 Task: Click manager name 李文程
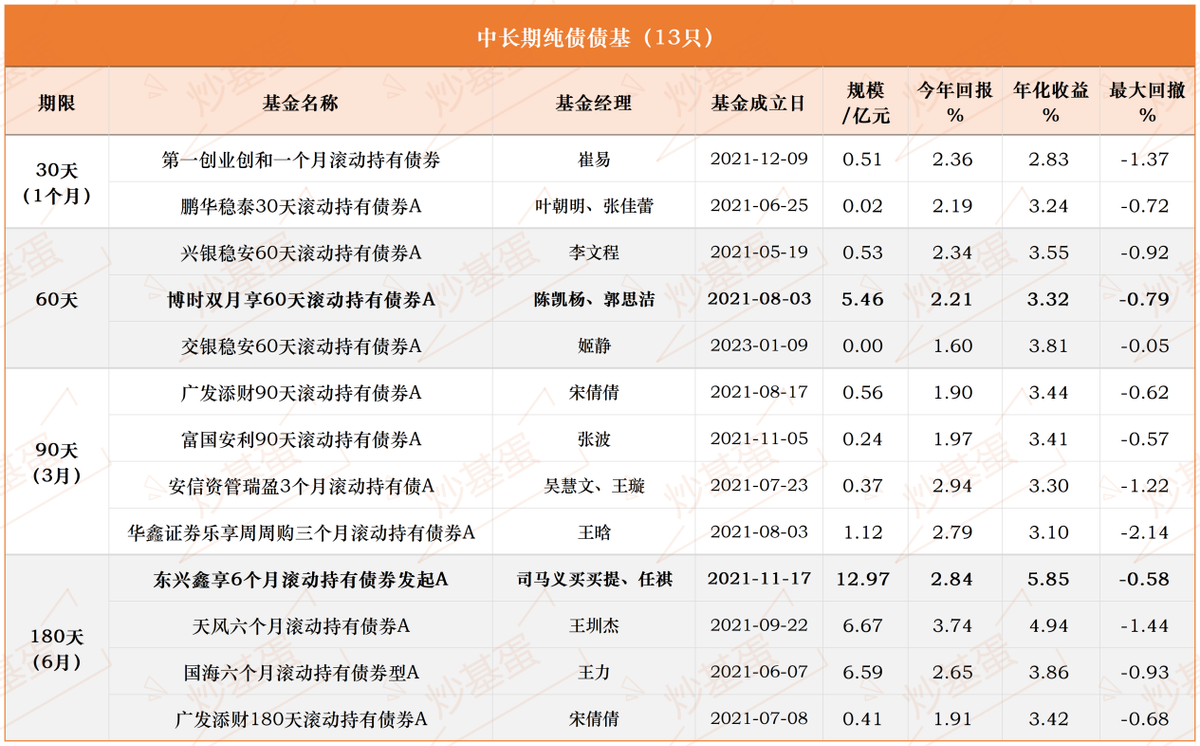[594, 253]
